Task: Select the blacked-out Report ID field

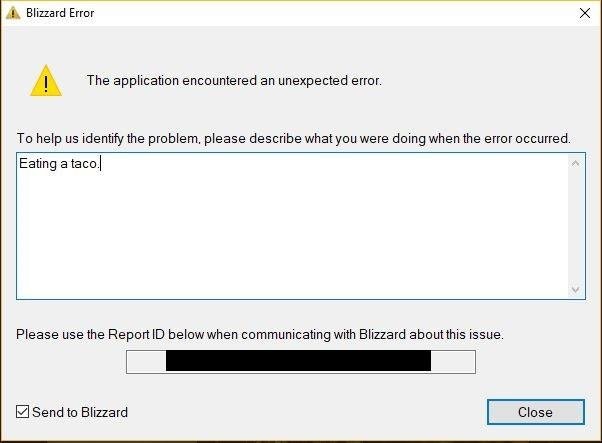Action: (298, 361)
